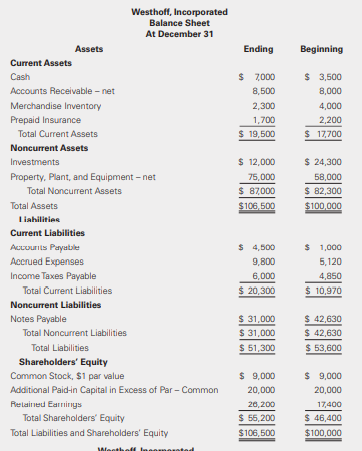Click Total Shareholders' Equity beginning $46,400
This screenshot has width=362, height=451.
323,418
